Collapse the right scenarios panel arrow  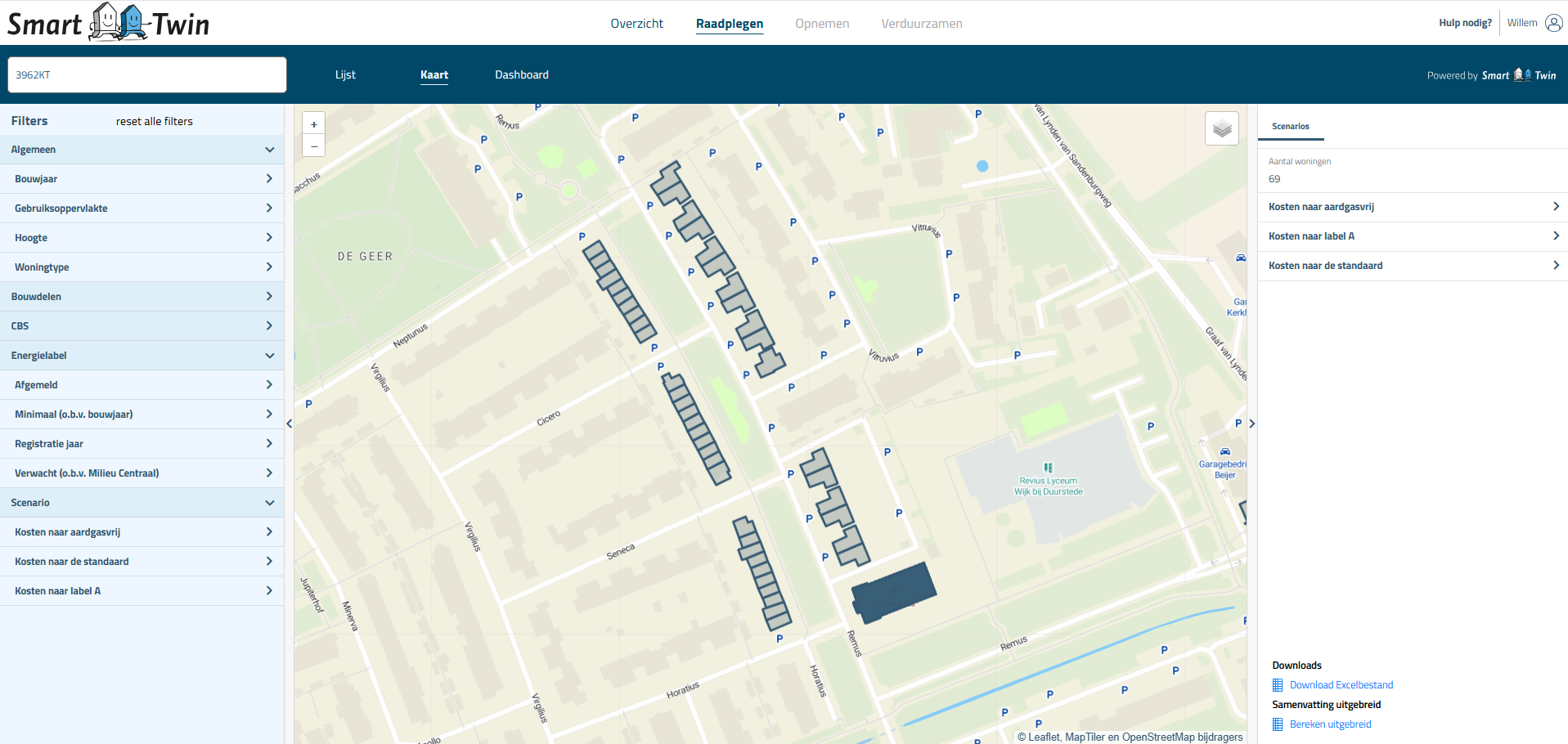click(x=1251, y=424)
